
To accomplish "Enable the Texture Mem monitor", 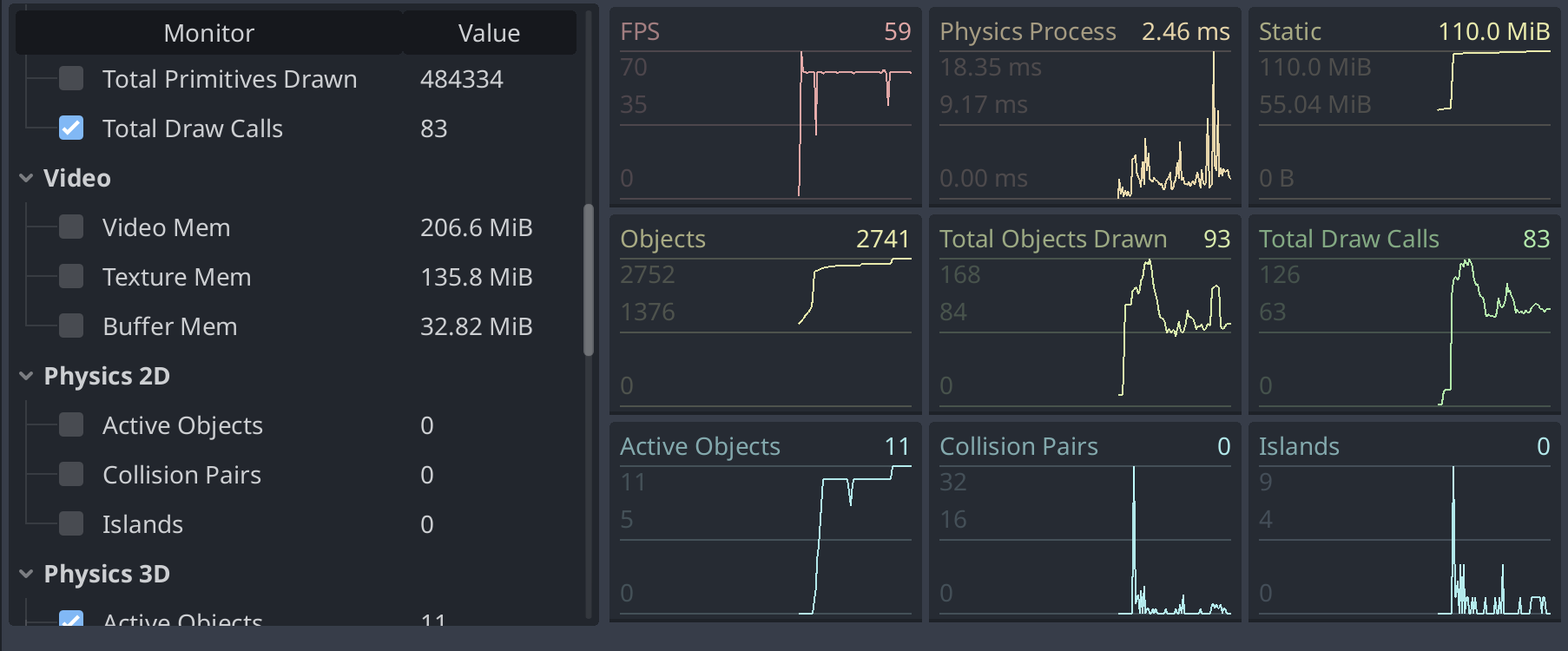I will tap(71, 277).
